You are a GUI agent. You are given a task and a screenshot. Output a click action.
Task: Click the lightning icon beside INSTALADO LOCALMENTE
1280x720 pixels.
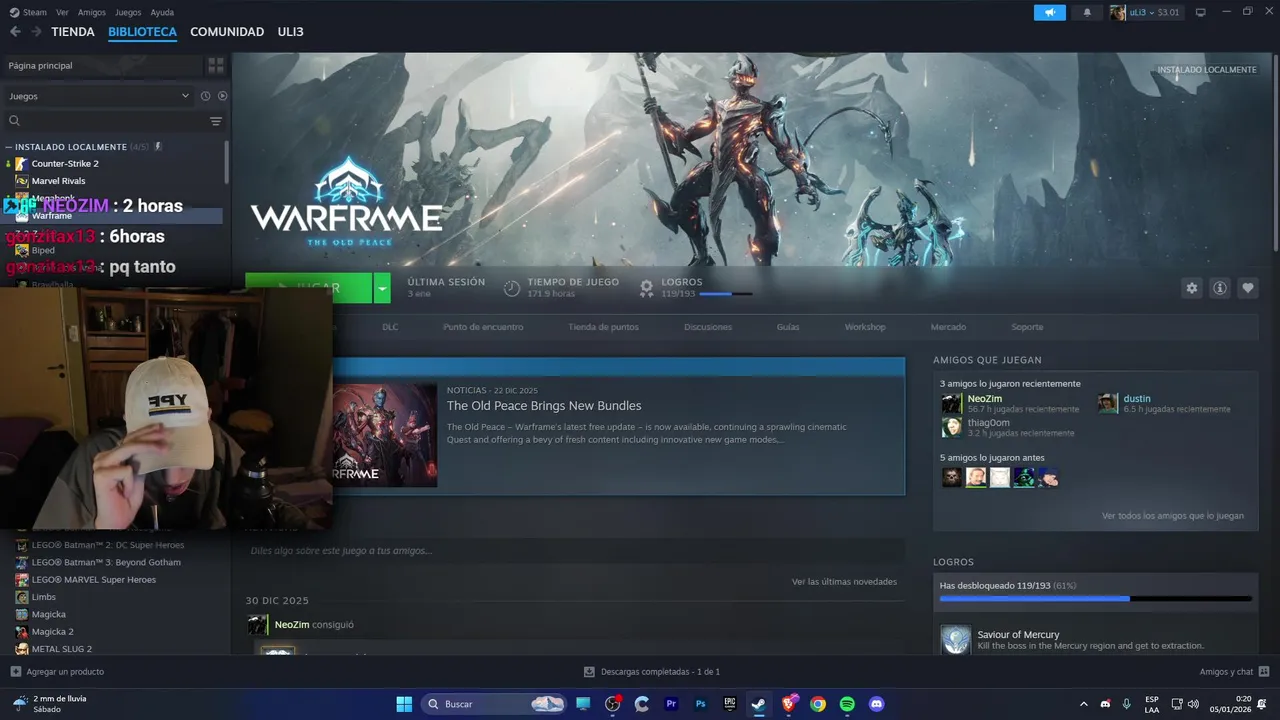point(158,147)
